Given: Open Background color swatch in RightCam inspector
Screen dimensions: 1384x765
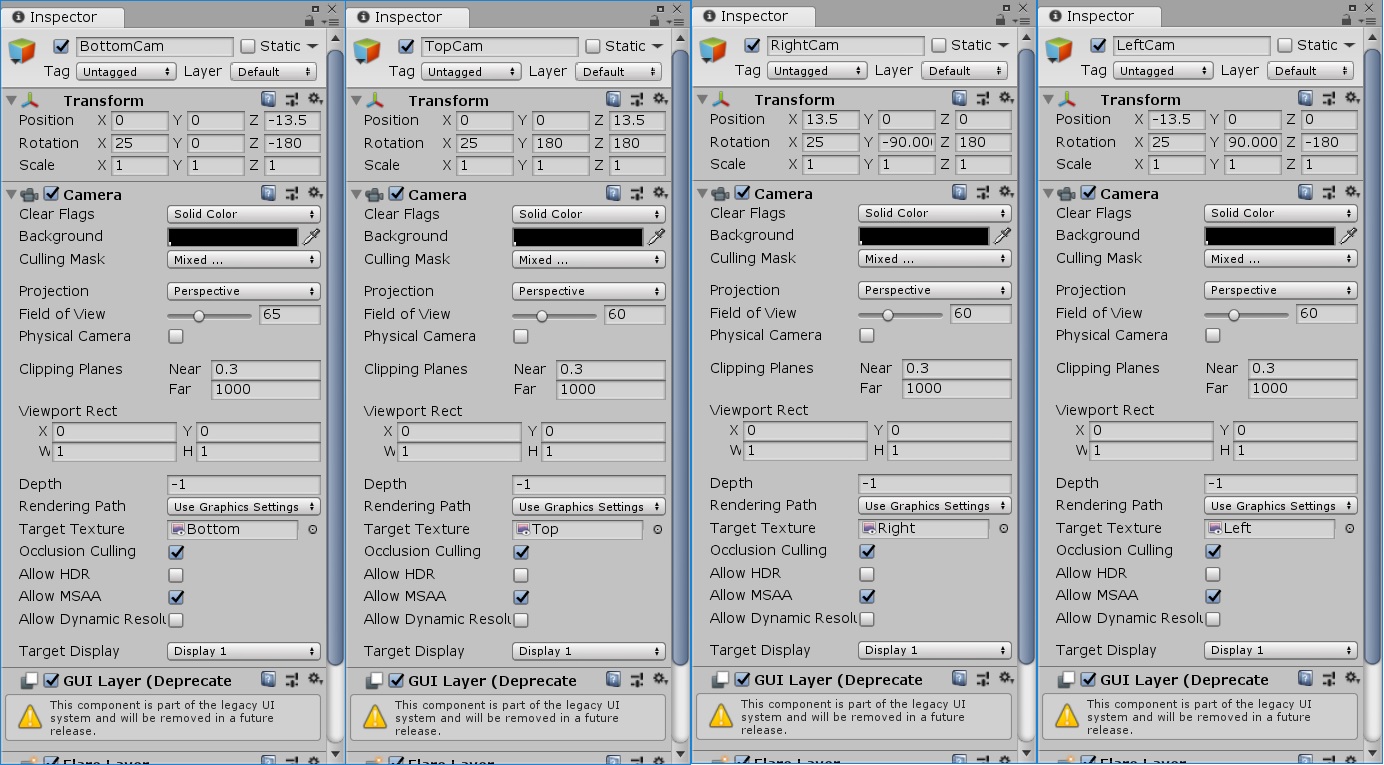Looking at the screenshot, I should [924, 236].
